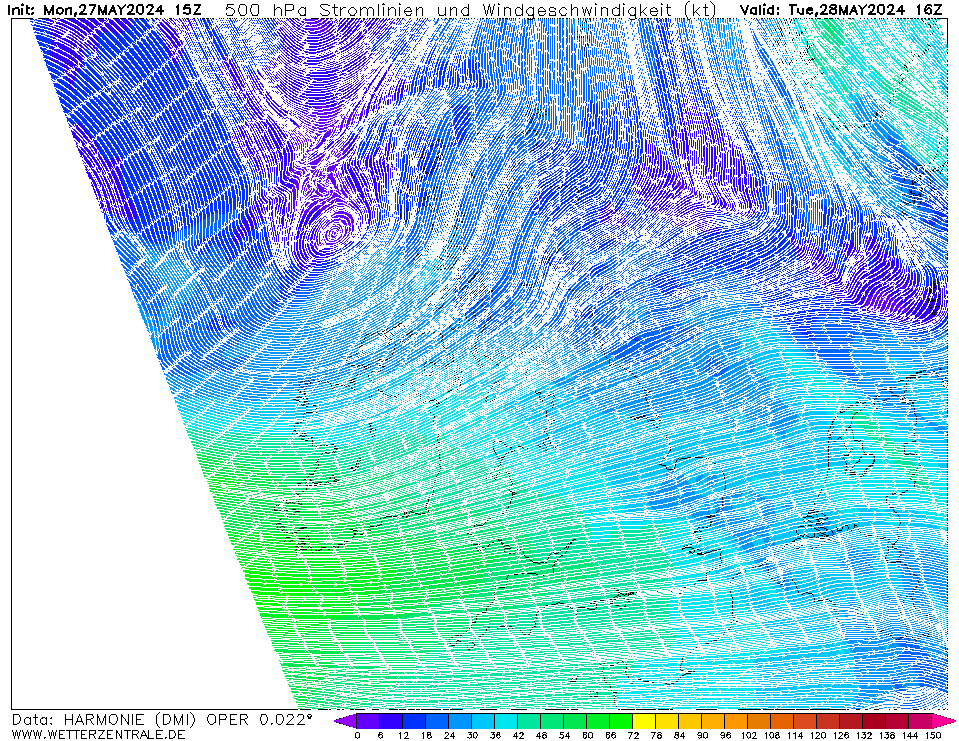Select the bright green 66–72 kt swatch
This screenshot has height=741, width=959.
[x=621, y=721]
